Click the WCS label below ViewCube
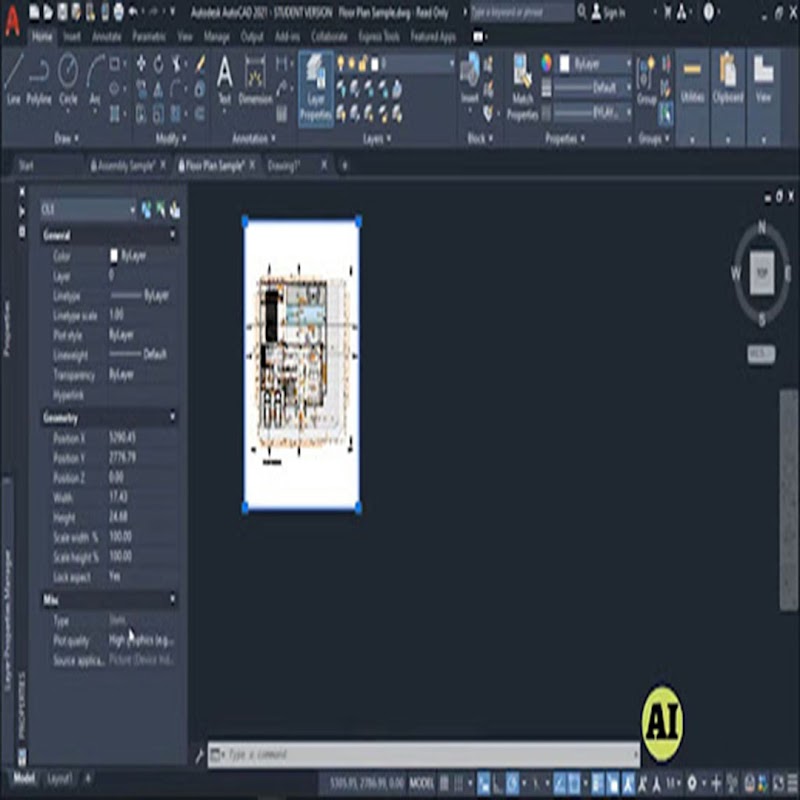The width and height of the screenshot is (800, 800). coord(761,354)
